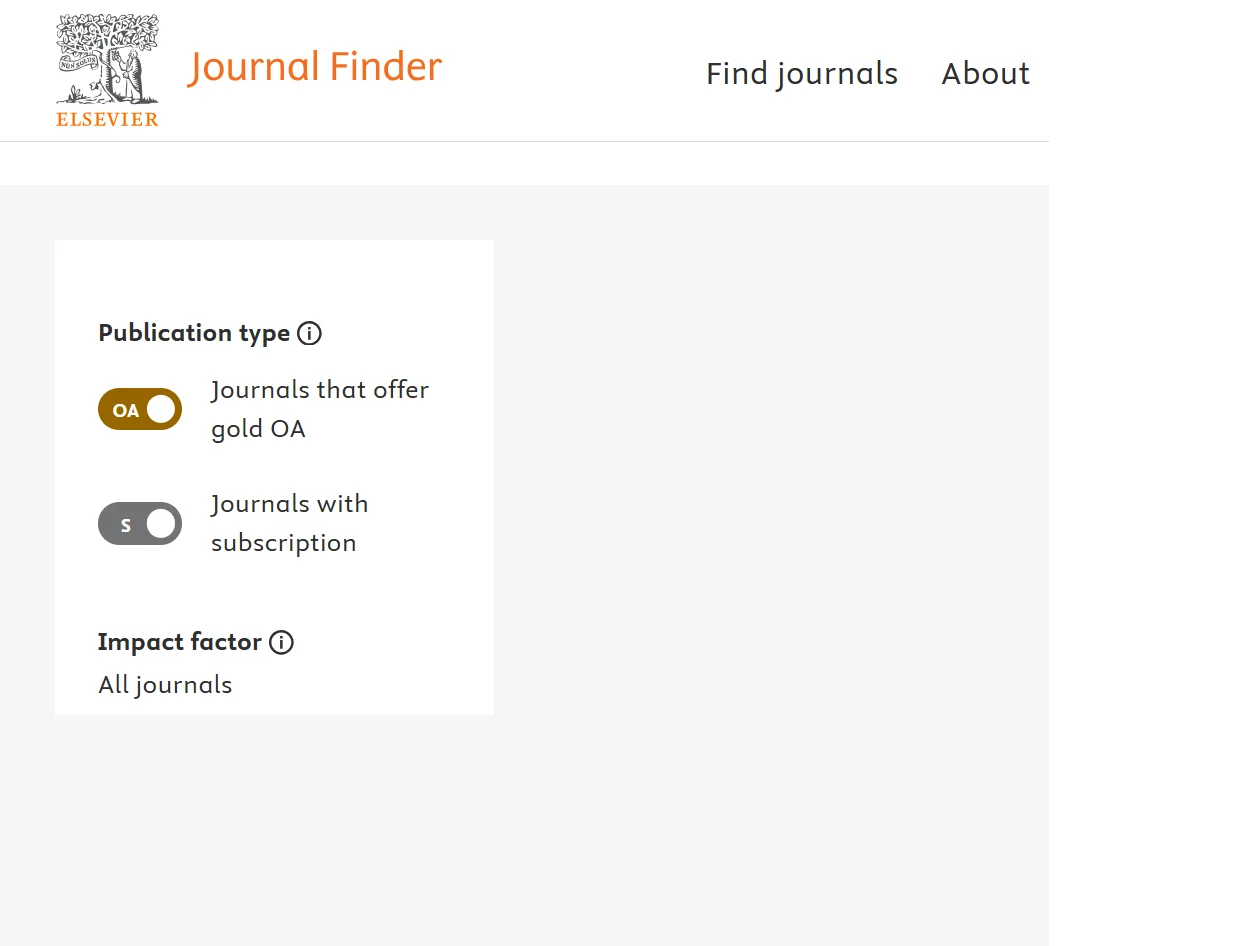The width and height of the screenshot is (1260, 946).
Task: Click the S badge on the subscription toggle
Action: coord(124,523)
